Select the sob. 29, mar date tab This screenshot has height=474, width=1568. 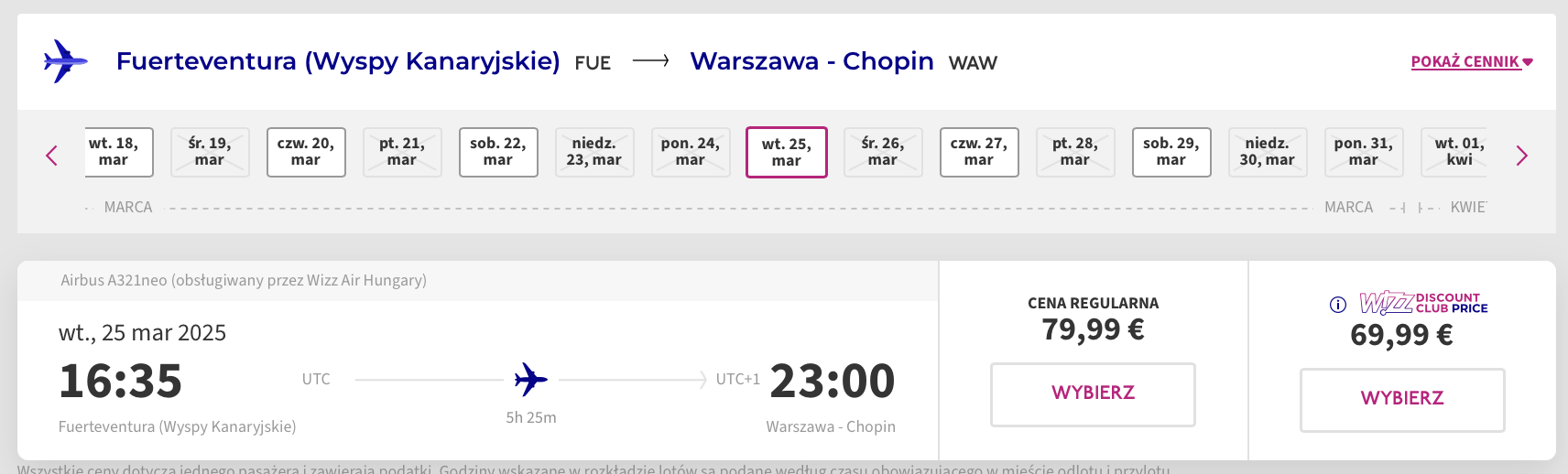coord(1171,152)
